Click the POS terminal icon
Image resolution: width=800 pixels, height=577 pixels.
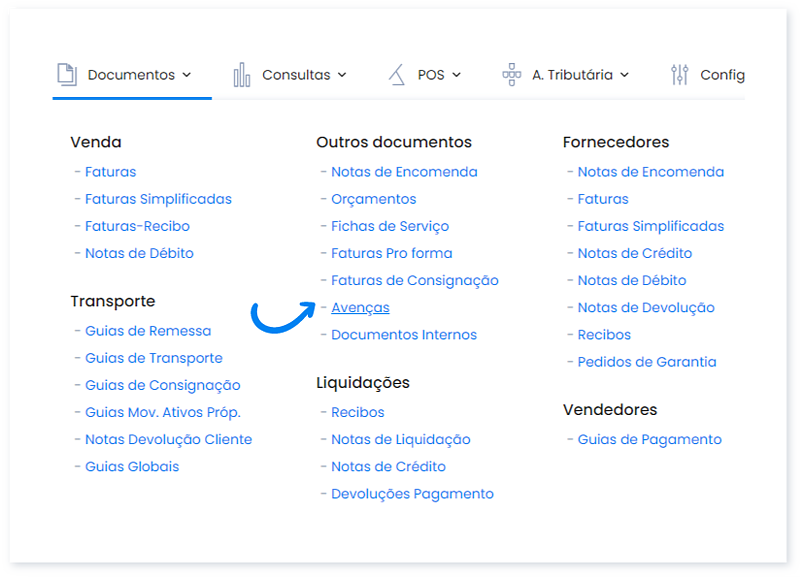click(397, 75)
